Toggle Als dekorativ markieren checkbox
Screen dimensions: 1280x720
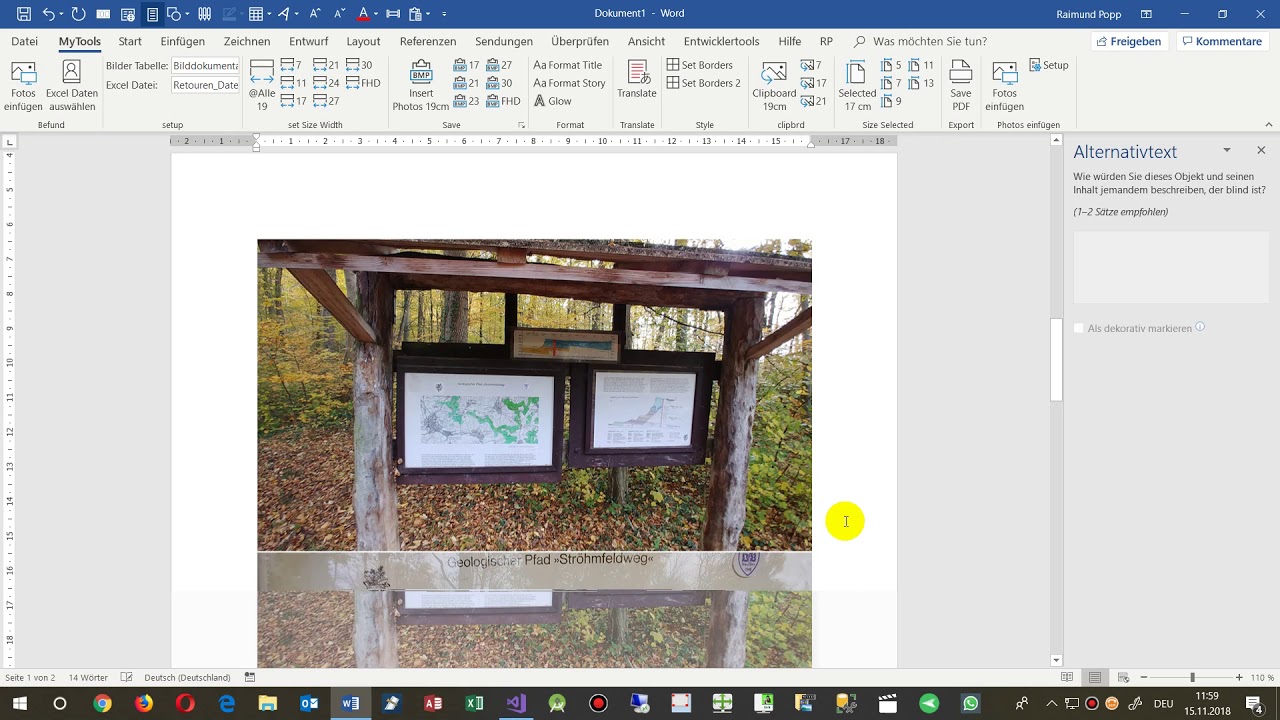1079,328
